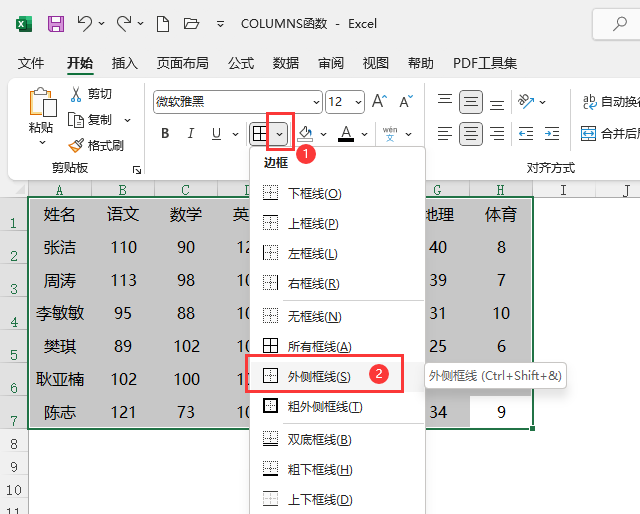Image resolution: width=640 pixels, height=514 pixels.
Task: Choose 粗下框线(H) thick bottom border
Action: (x=337, y=469)
